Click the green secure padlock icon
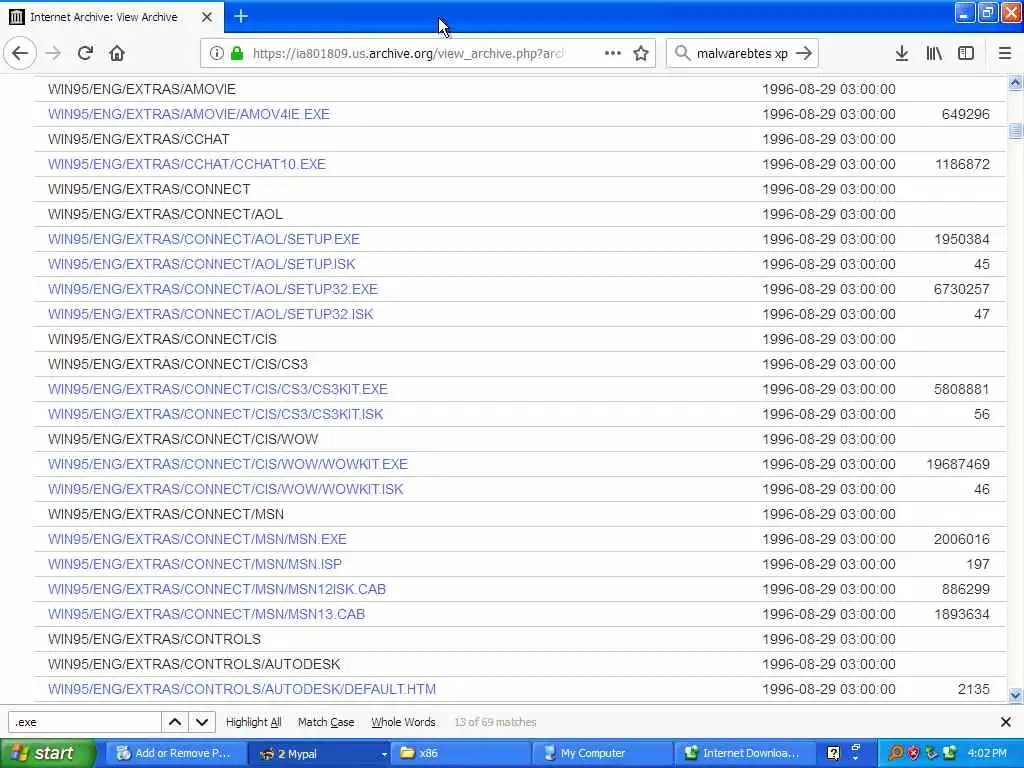Viewport: 1024px width, 768px height. (x=236, y=54)
